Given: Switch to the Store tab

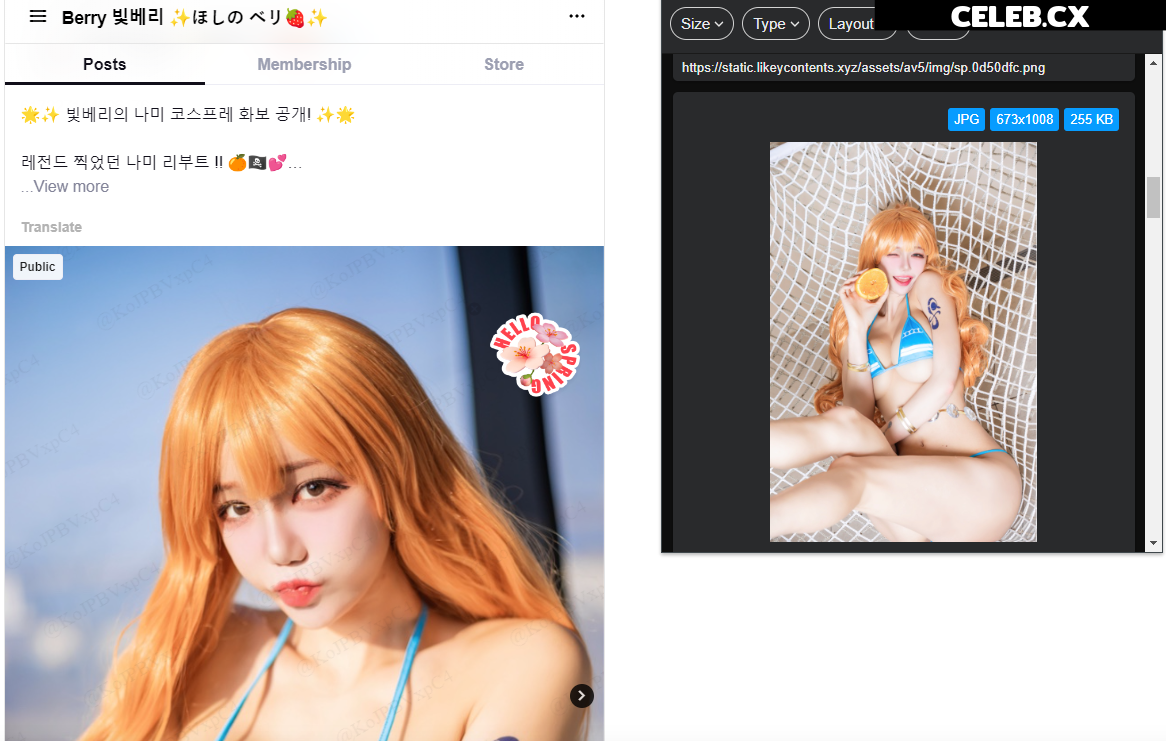Looking at the screenshot, I should click(x=504, y=65).
